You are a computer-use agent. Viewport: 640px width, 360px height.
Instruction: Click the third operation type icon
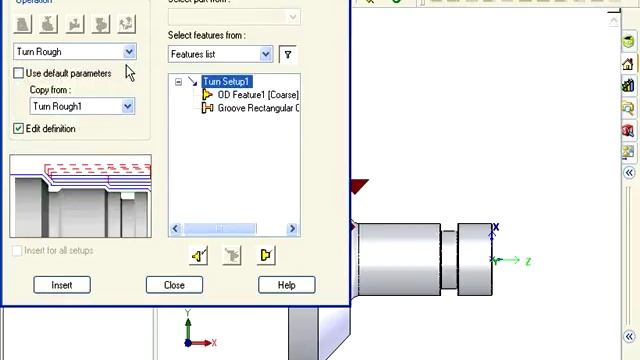pos(75,24)
